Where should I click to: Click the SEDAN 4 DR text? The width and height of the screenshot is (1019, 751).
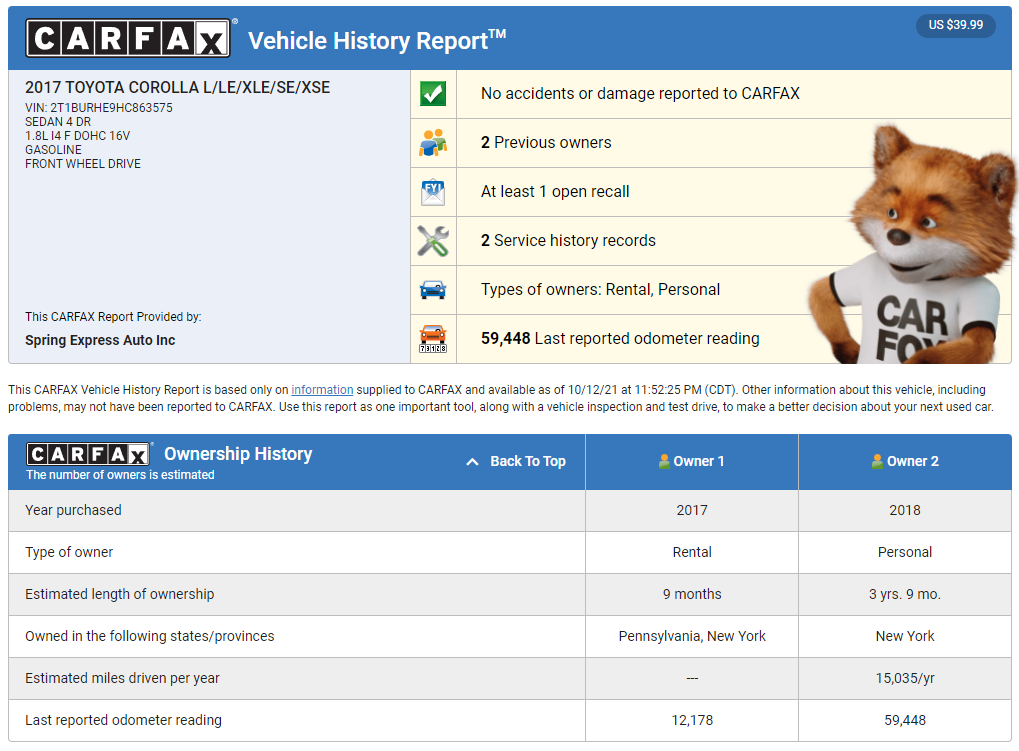pos(58,122)
